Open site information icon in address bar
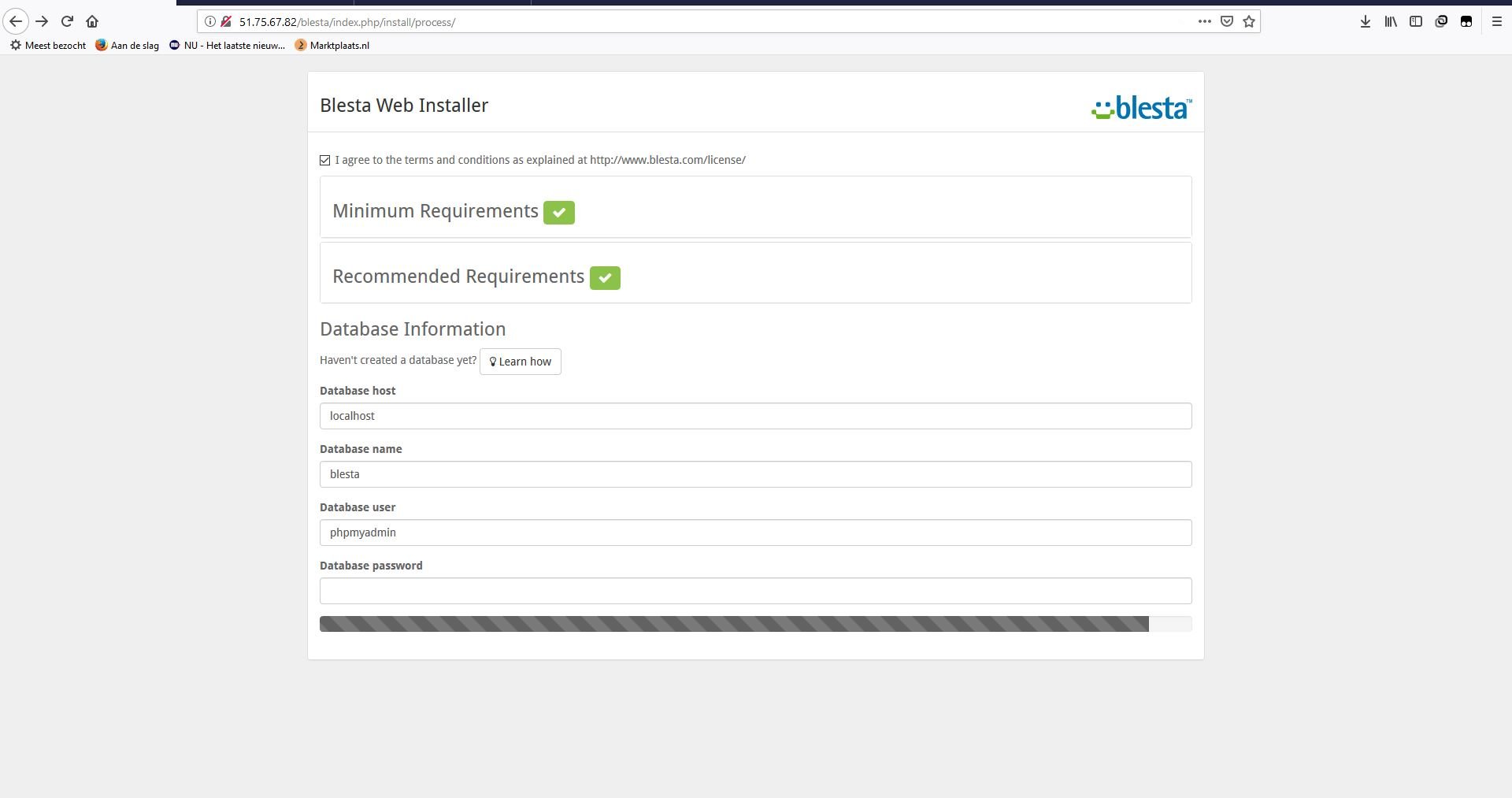 click(x=210, y=21)
